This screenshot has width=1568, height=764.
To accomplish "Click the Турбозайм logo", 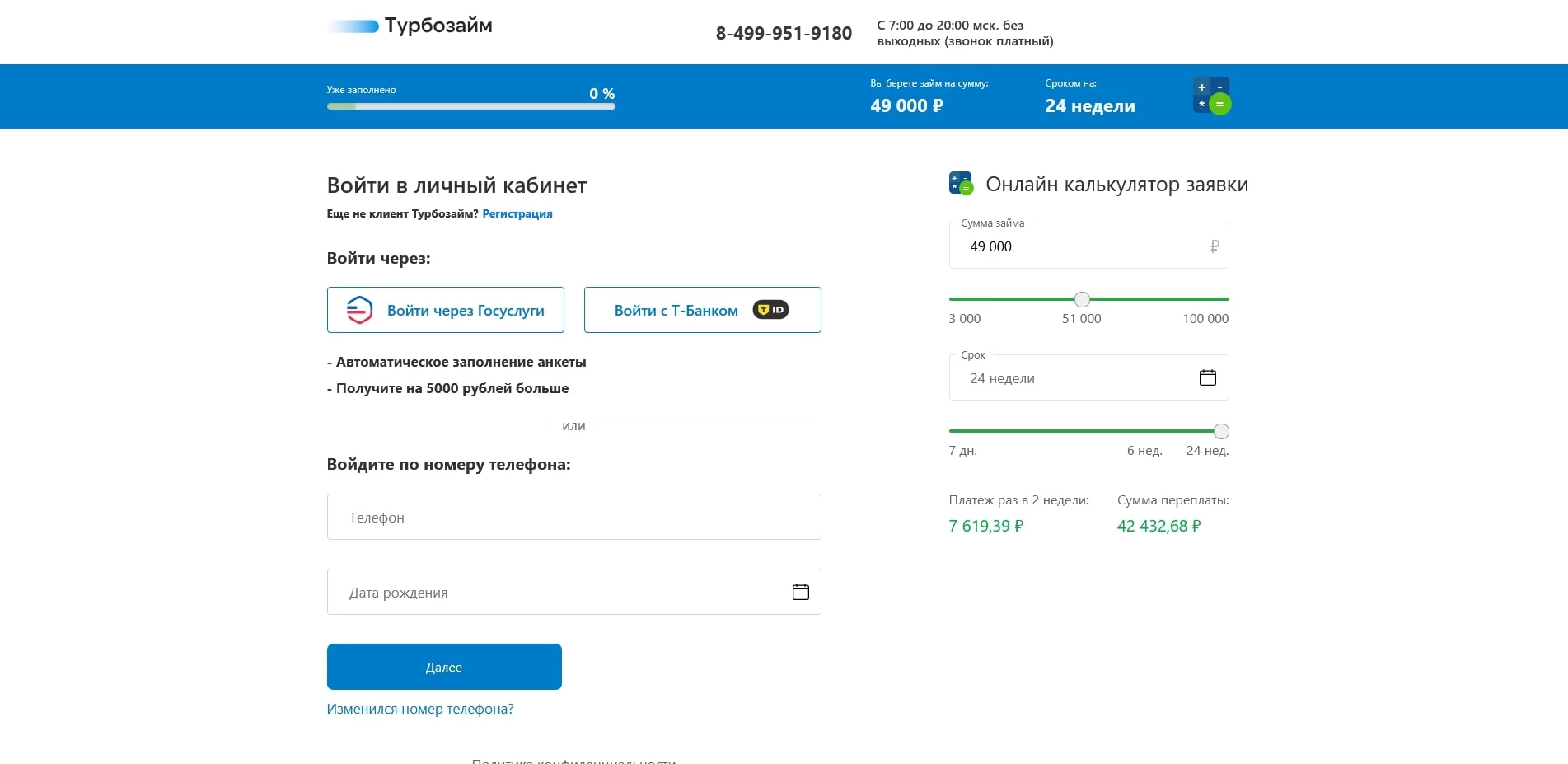I will (x=410, y=26).
